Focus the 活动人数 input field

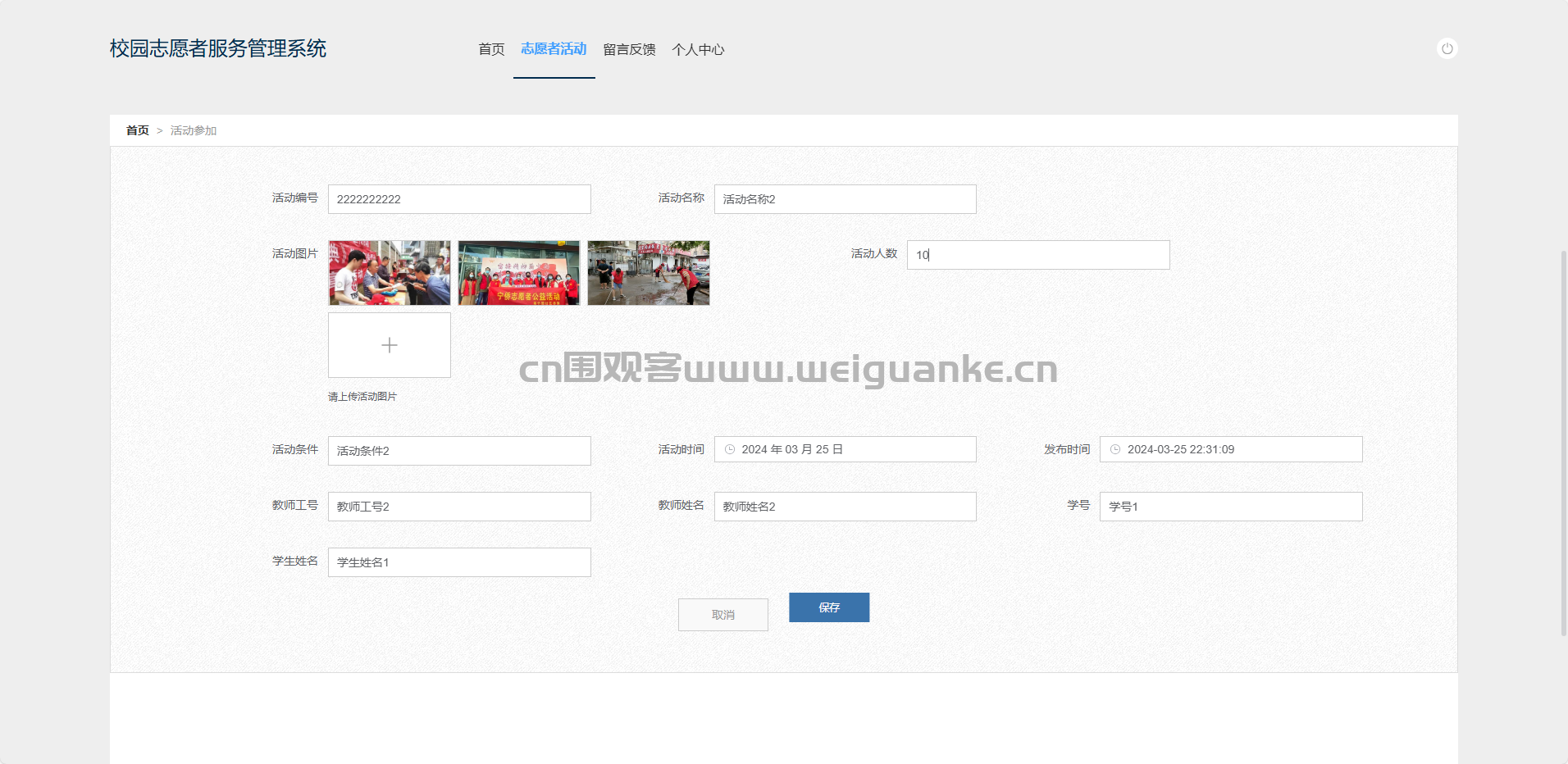point(1038,255)
